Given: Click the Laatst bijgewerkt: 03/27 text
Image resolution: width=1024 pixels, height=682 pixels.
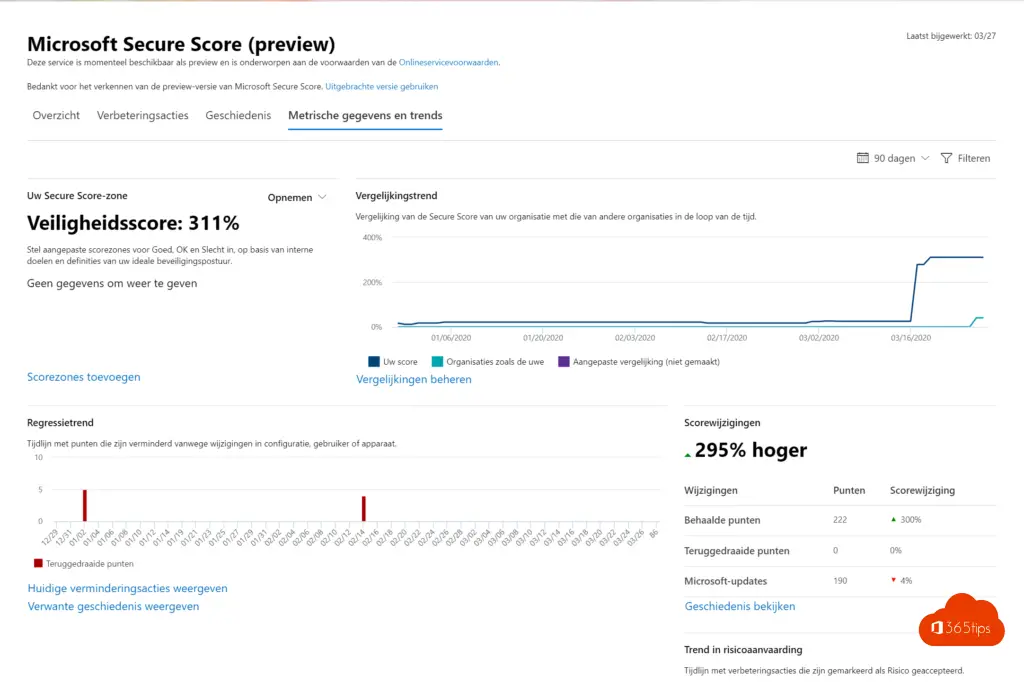Looking at the screenshot, I should [x=951, y=36].
